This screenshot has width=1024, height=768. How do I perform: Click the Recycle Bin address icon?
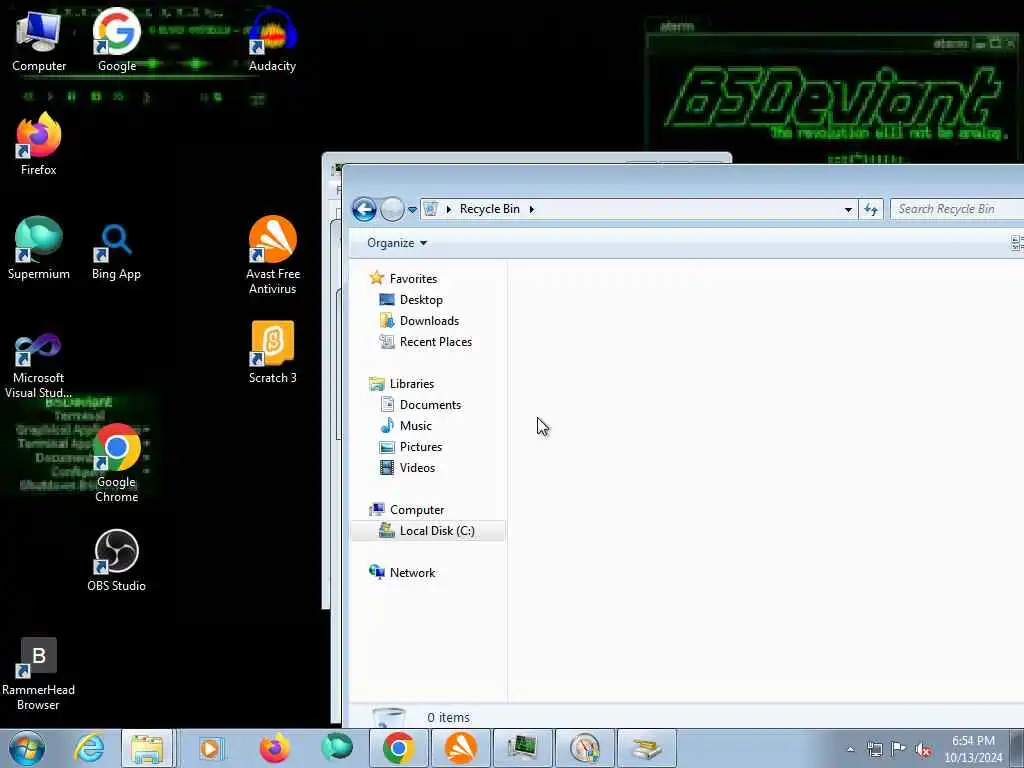430,209
